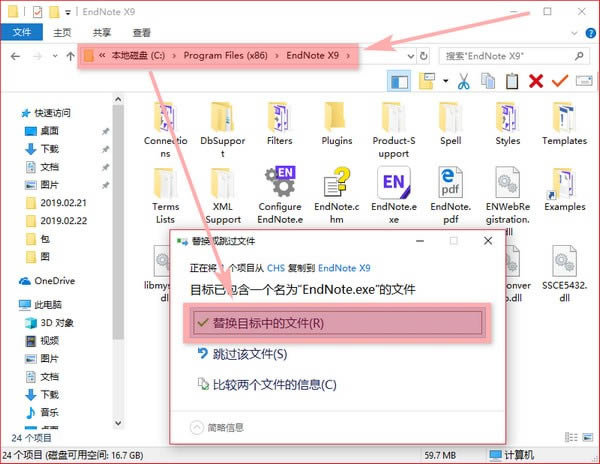The height and width of the screenshot is (464, 600).
Task: Open the help question mark icon
Action: click(x=590, y=33)
